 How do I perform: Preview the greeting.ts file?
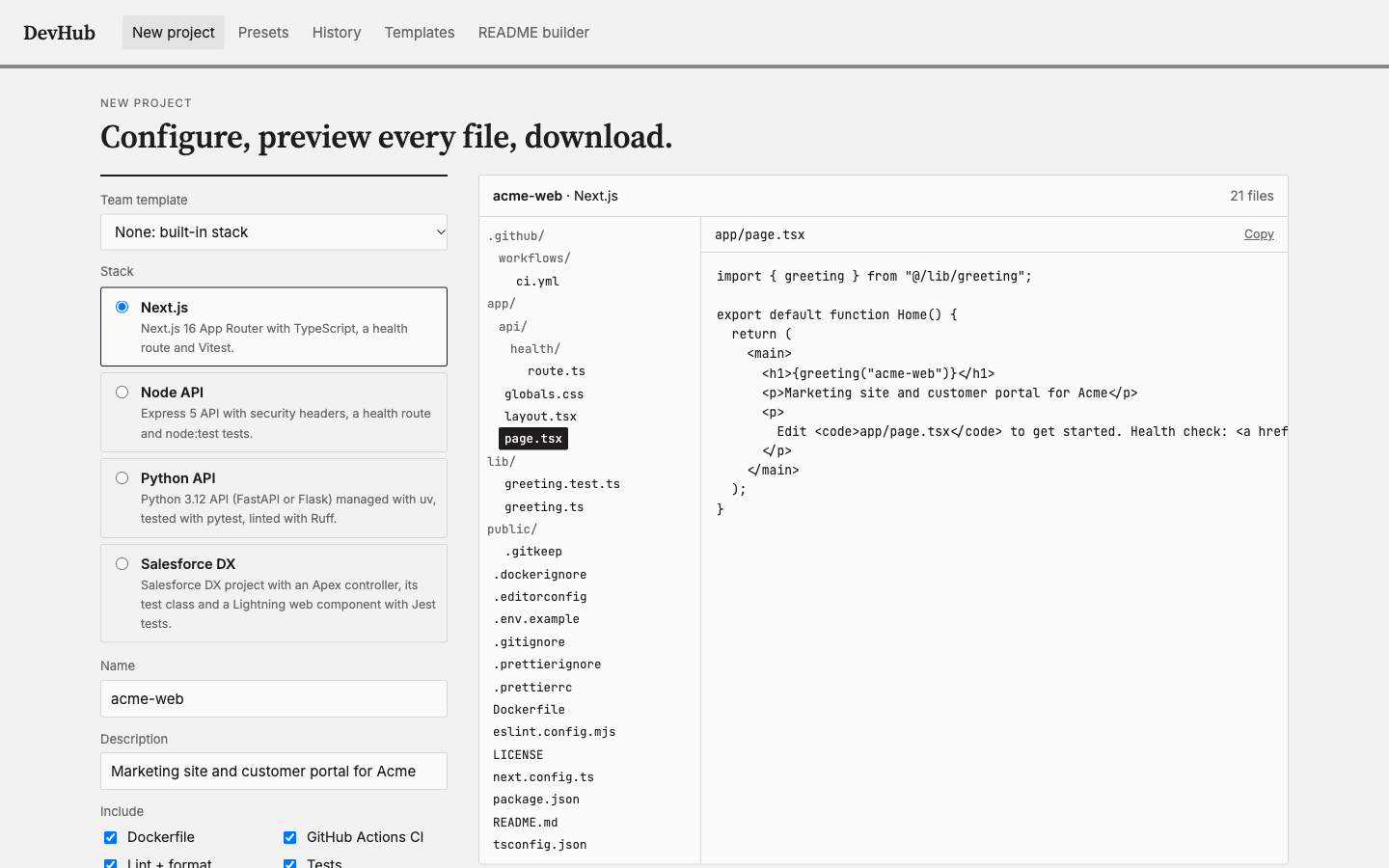pos(544,507)
